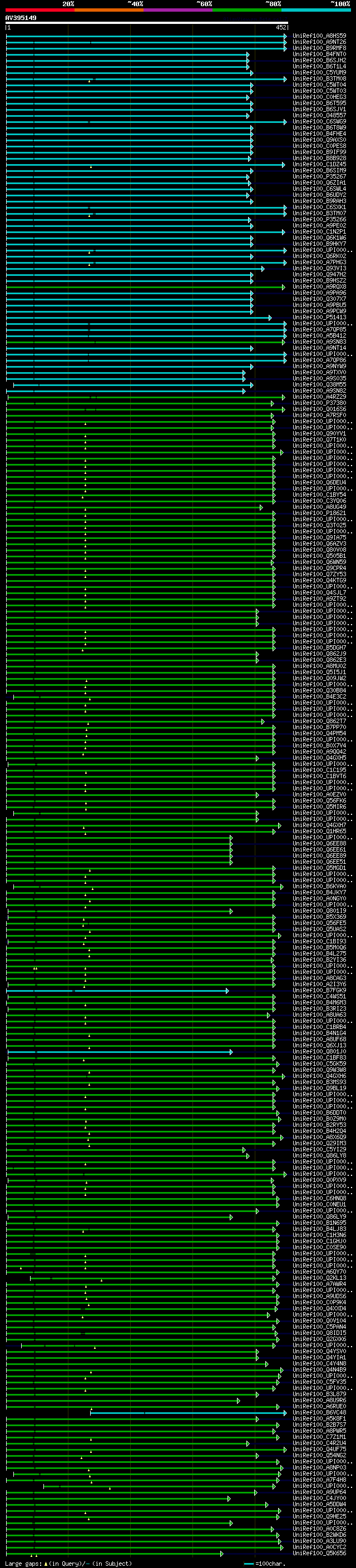Open hit UniRef100_A9NT26

[319, 42]
